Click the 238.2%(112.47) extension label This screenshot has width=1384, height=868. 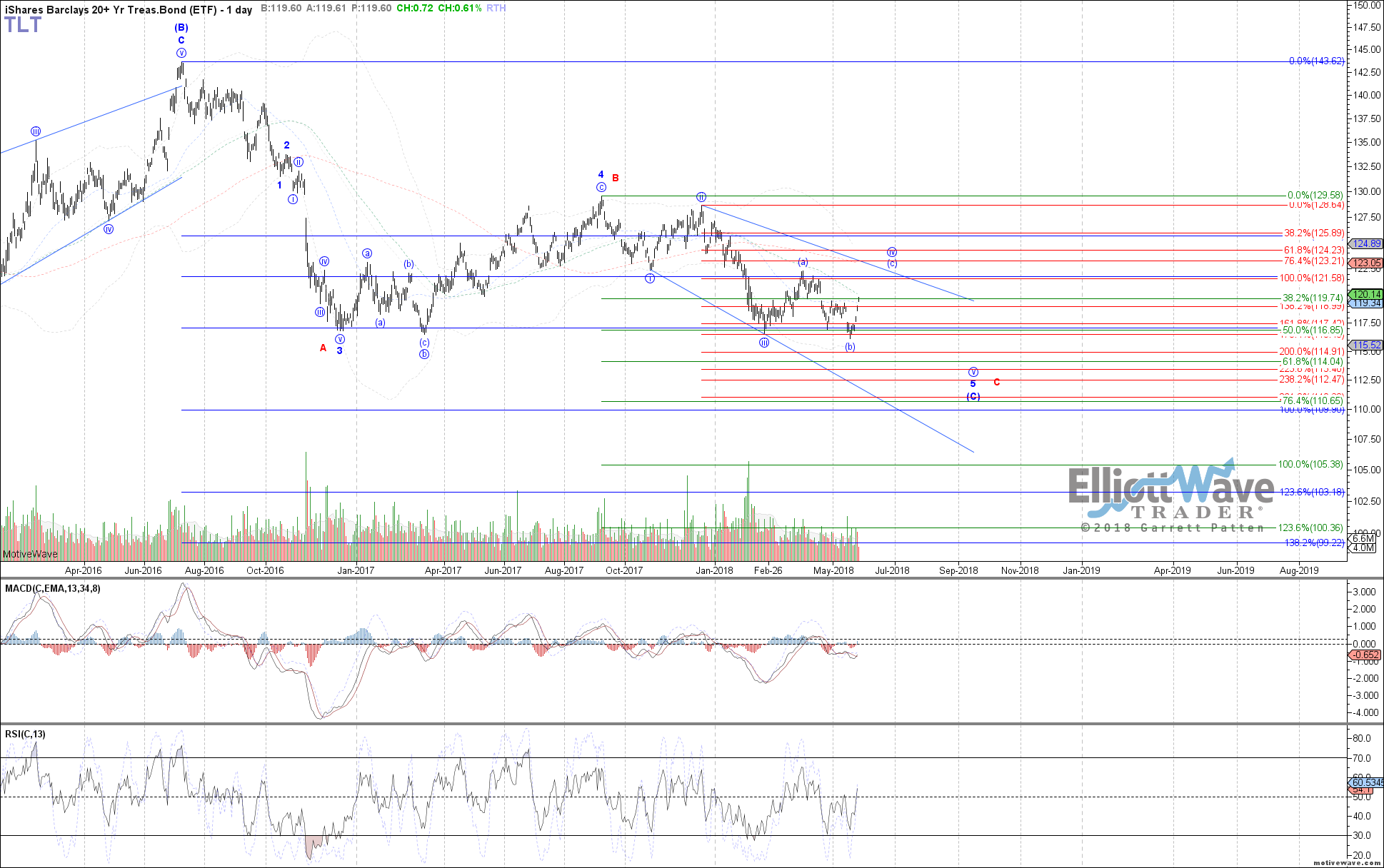tap(1312, 379)
